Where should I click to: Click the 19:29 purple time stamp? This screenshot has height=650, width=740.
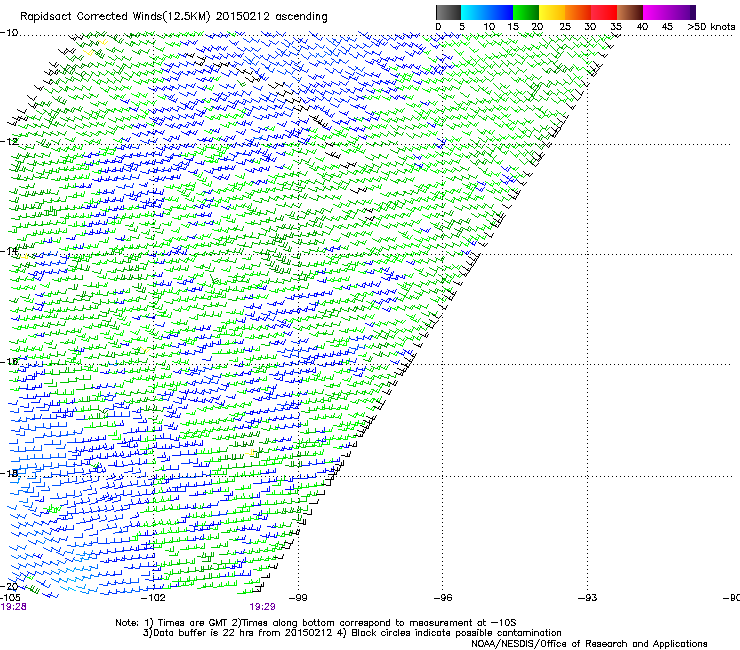coord(262,607)
